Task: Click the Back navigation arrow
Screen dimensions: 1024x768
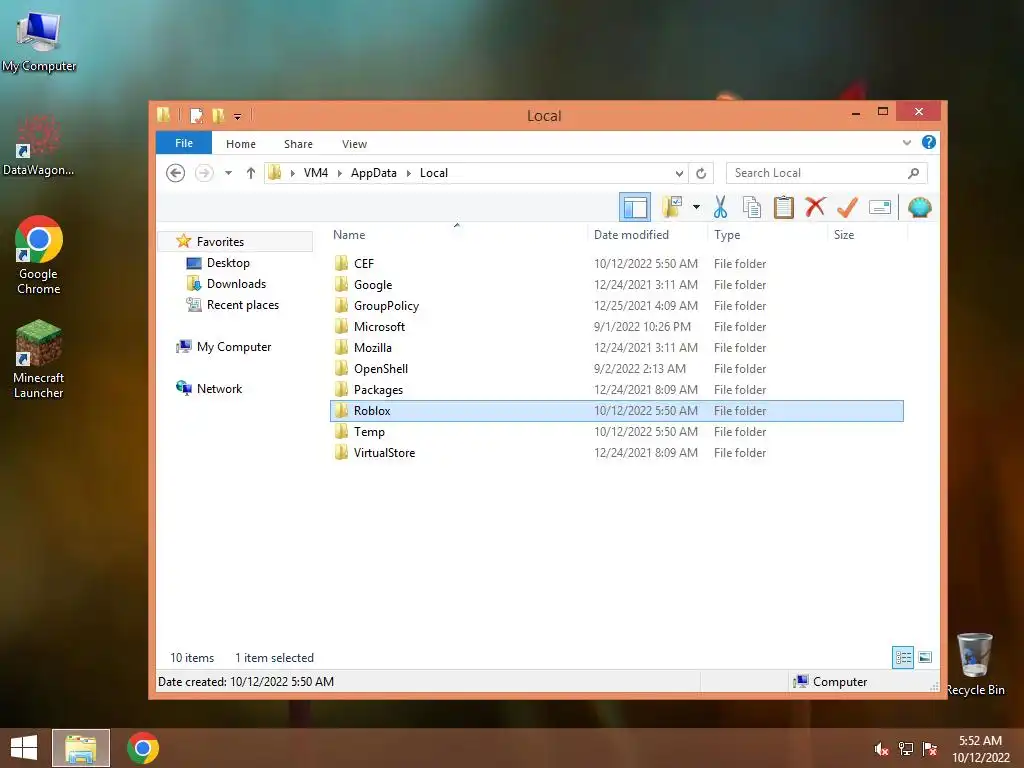Action: (x=175, y=173)
